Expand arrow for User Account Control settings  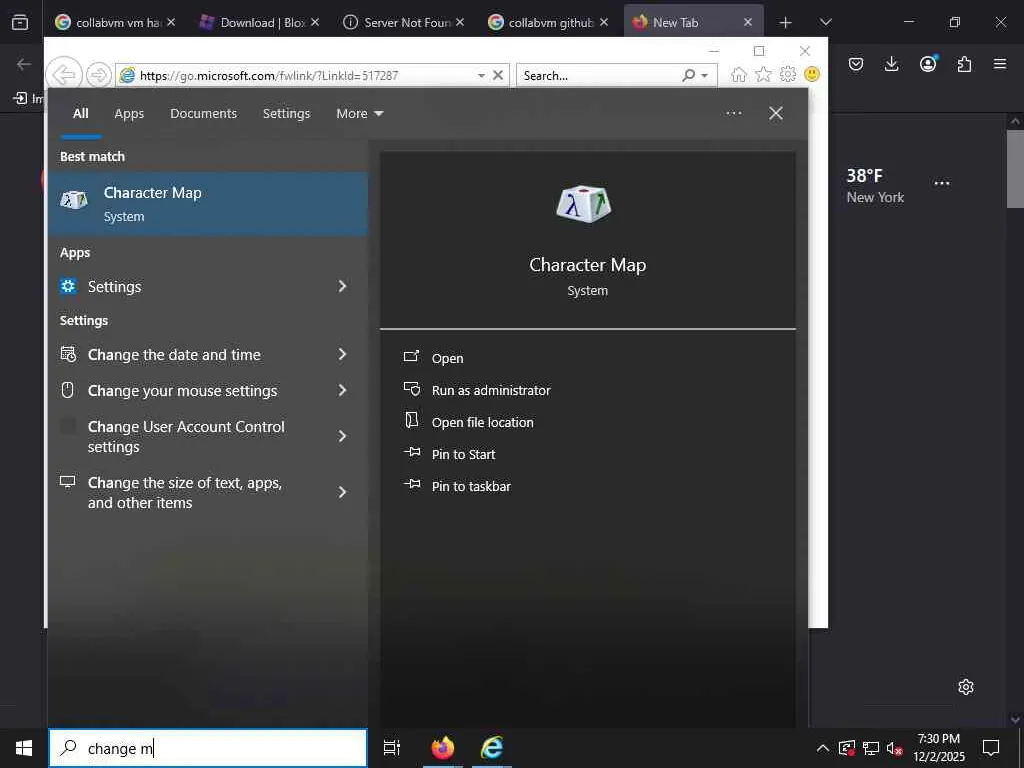coord(342,436)
